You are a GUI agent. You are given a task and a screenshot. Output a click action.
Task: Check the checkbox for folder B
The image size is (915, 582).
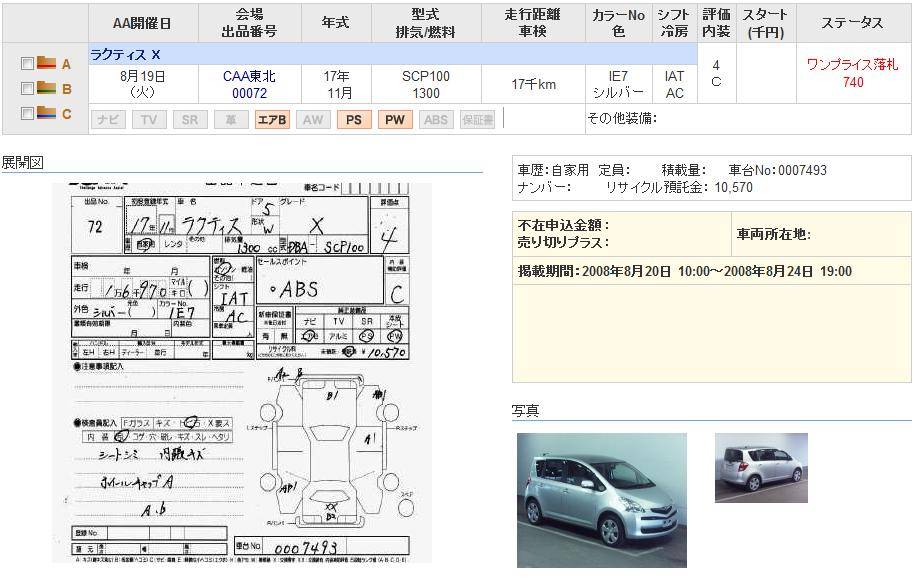(27, 88)
